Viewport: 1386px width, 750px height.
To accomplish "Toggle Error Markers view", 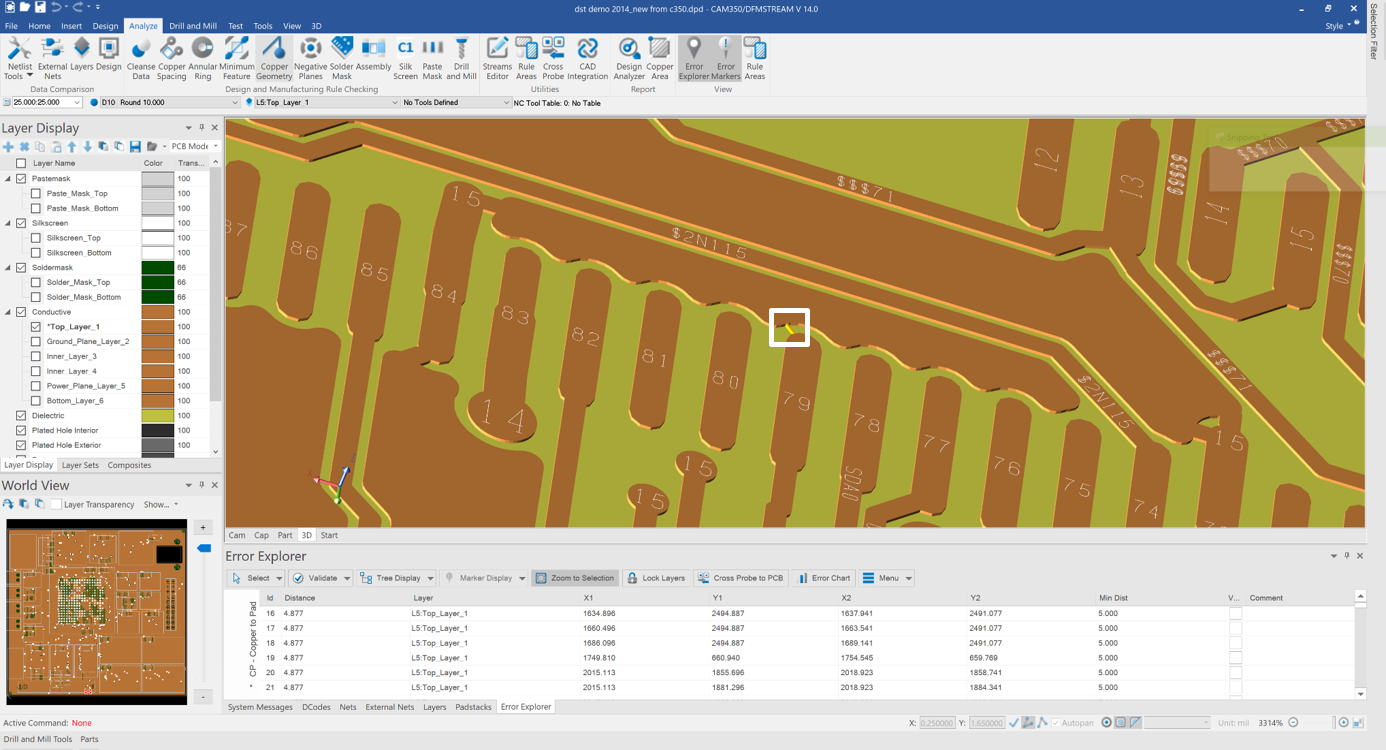I will [726, 58].
